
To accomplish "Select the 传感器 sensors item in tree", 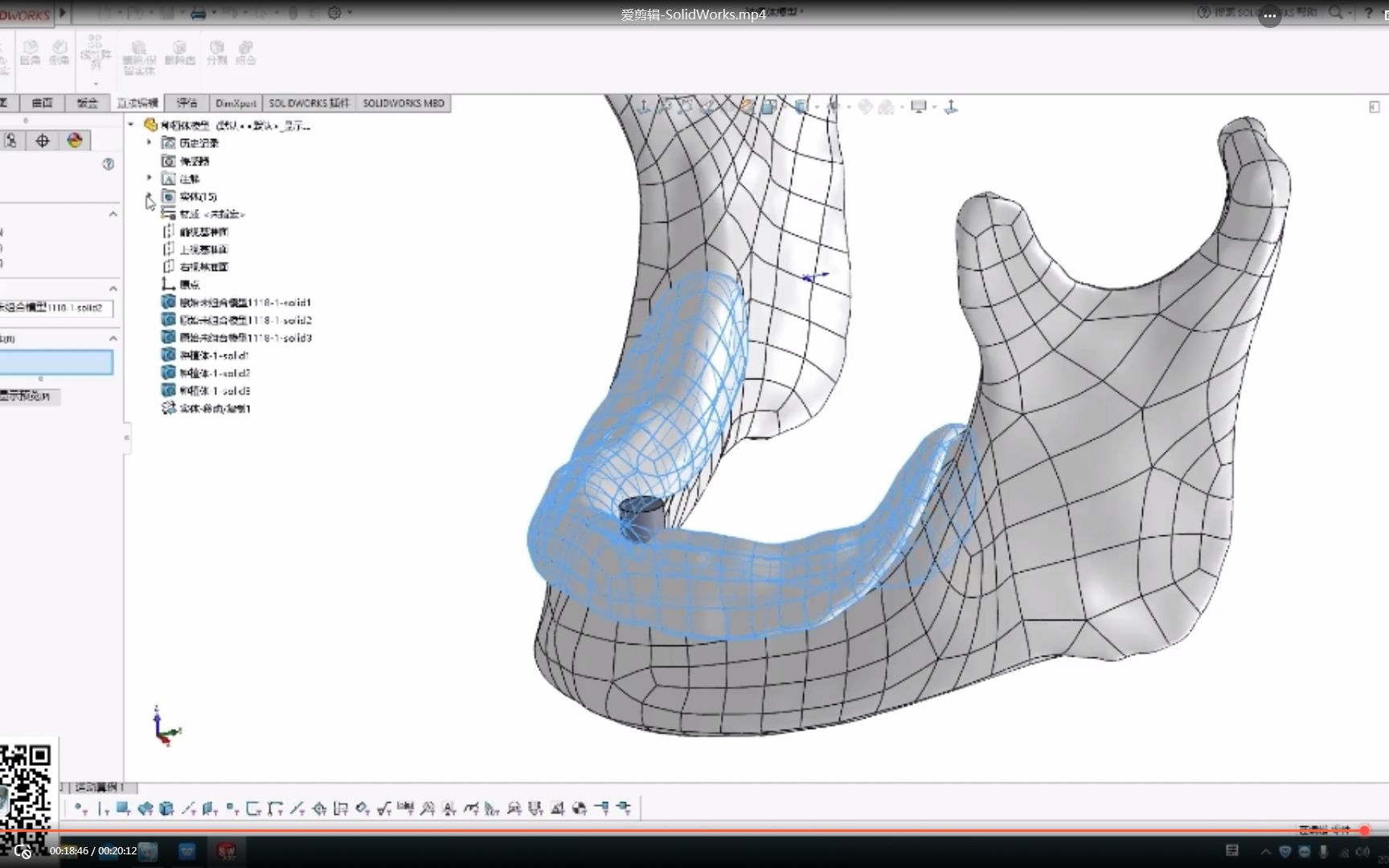I will 186,161.
